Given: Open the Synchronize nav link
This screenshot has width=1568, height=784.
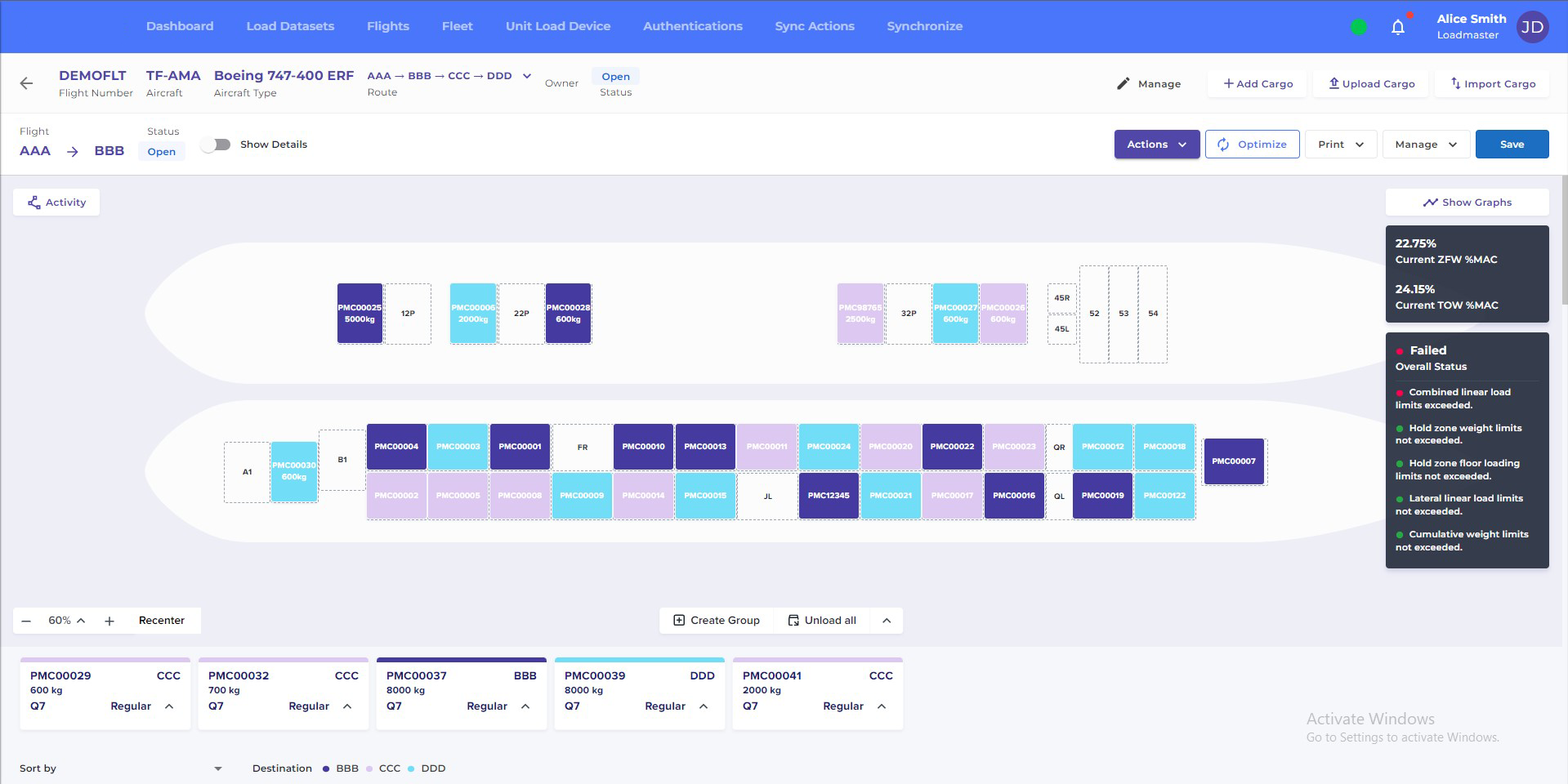Looking at the screenshot, I should 925,26.
